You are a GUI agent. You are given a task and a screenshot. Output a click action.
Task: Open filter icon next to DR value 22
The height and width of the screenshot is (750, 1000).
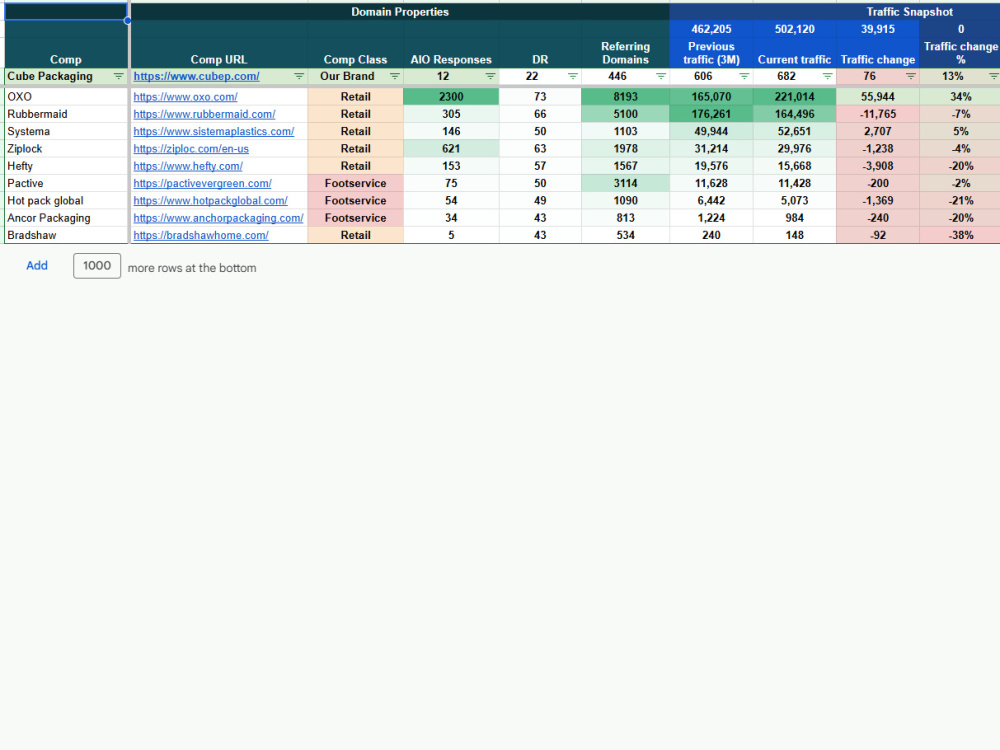[573, 77]
